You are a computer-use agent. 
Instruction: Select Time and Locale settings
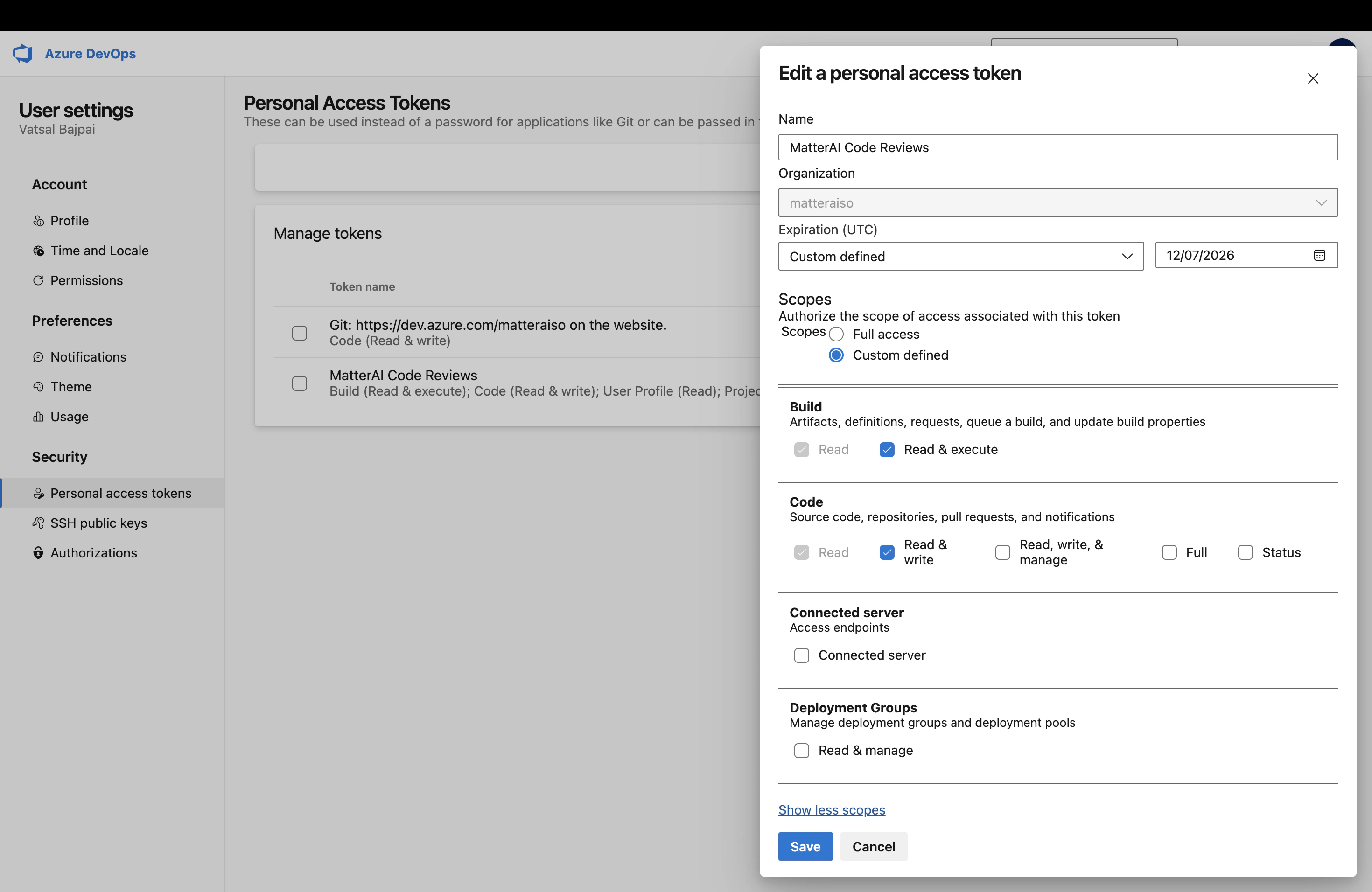99,250
